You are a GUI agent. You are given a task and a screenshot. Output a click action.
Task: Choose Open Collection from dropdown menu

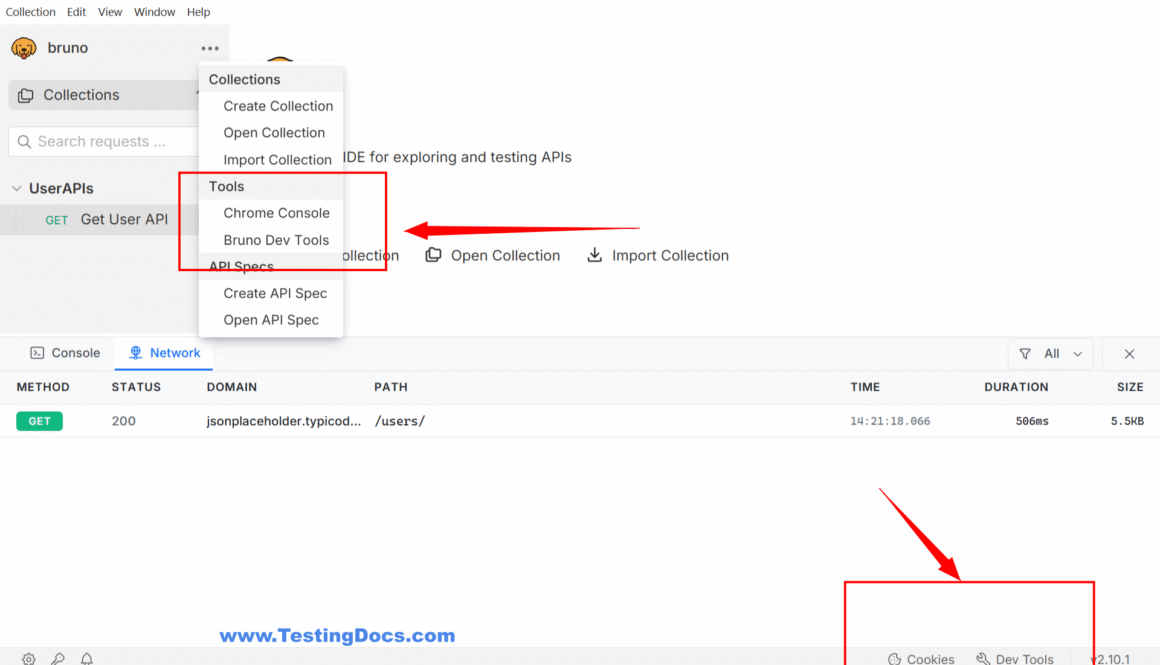274,132
